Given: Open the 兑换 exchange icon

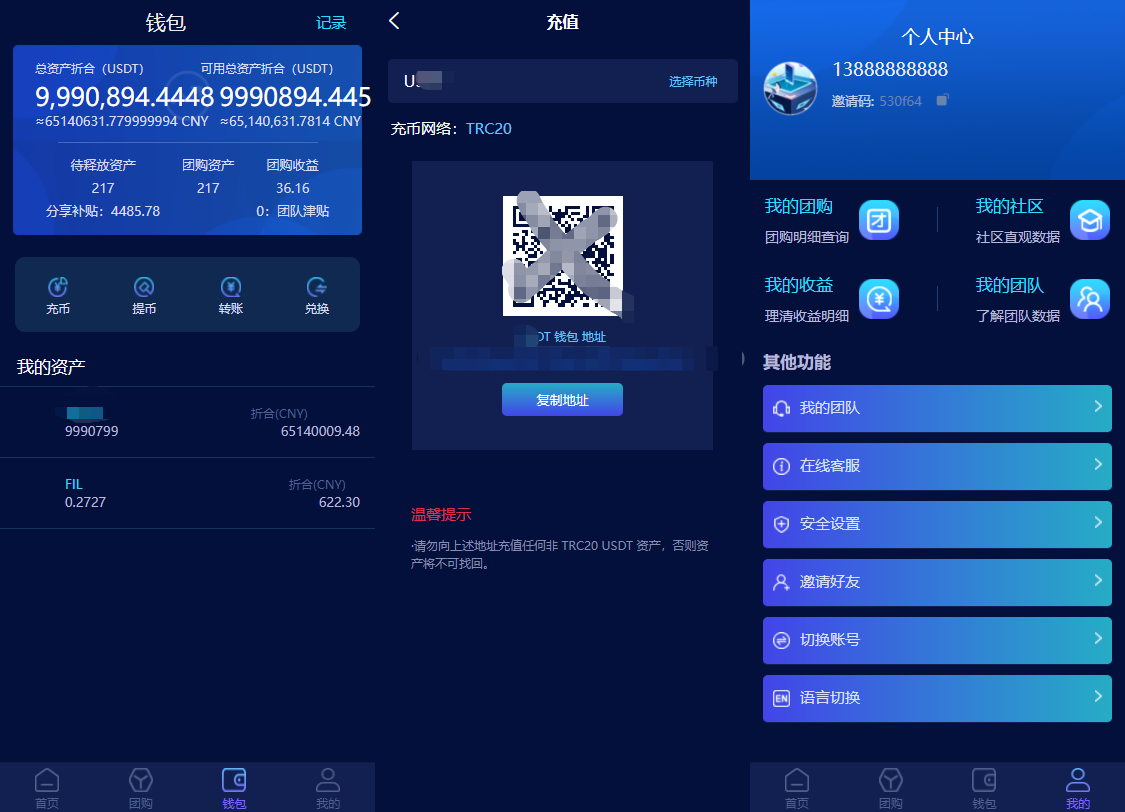Looking at the screenshot, I should (x=316, y=287).
